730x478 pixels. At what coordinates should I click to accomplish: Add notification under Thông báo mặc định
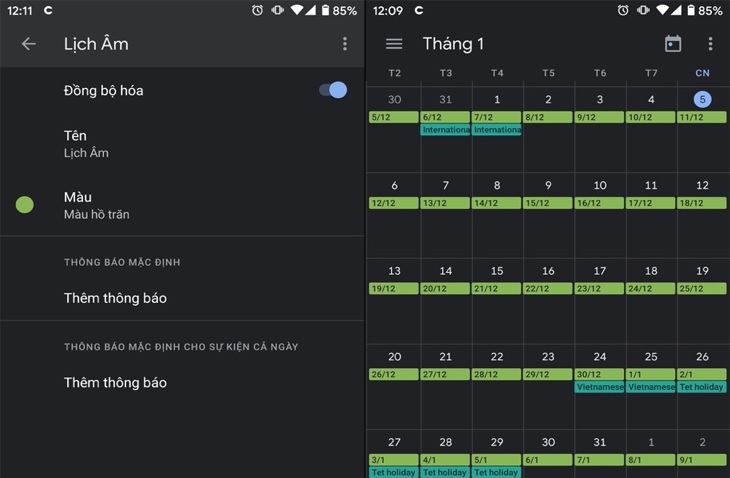click(x=115, y=298)
